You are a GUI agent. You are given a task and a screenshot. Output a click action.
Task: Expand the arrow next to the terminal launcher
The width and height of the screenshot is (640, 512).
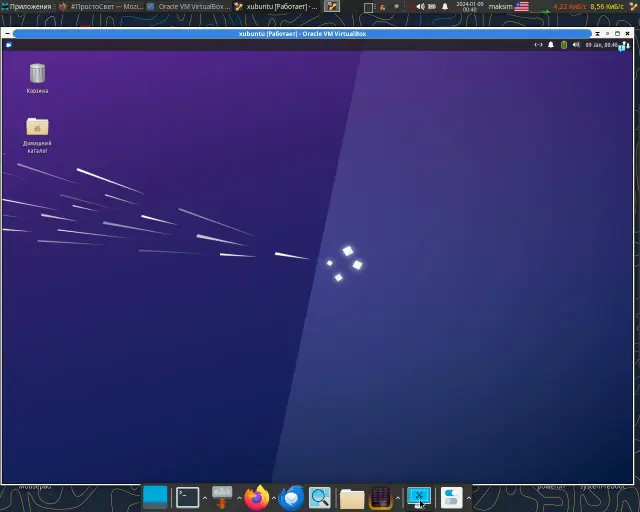coord(205,498)
